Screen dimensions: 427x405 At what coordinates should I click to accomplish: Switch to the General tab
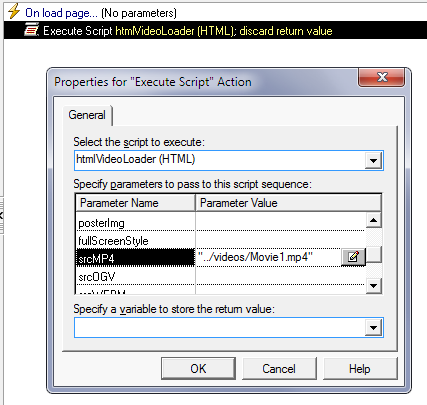pyautogui.click(x=87, y=115)
